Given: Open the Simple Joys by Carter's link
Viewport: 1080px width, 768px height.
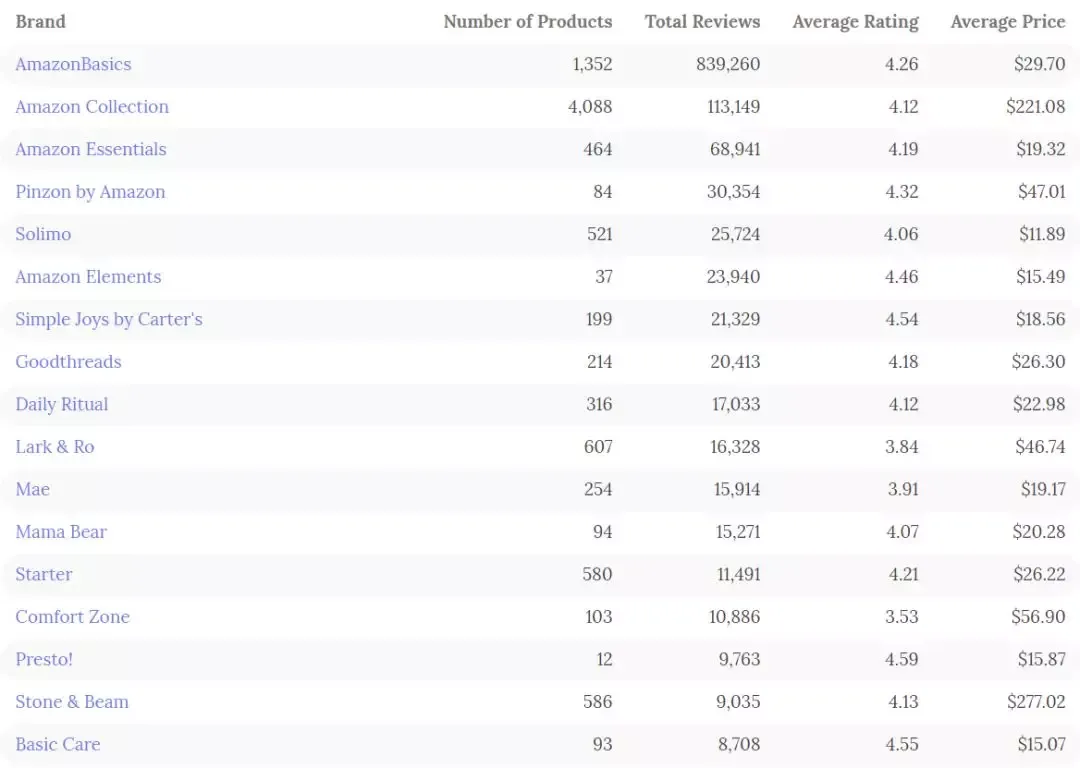Looking at the screenshot, I should coord(109,320).
